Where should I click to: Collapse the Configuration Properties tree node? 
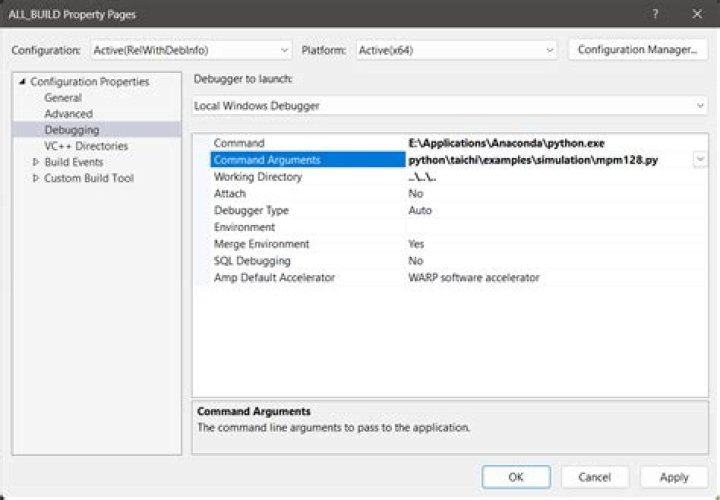22,82
